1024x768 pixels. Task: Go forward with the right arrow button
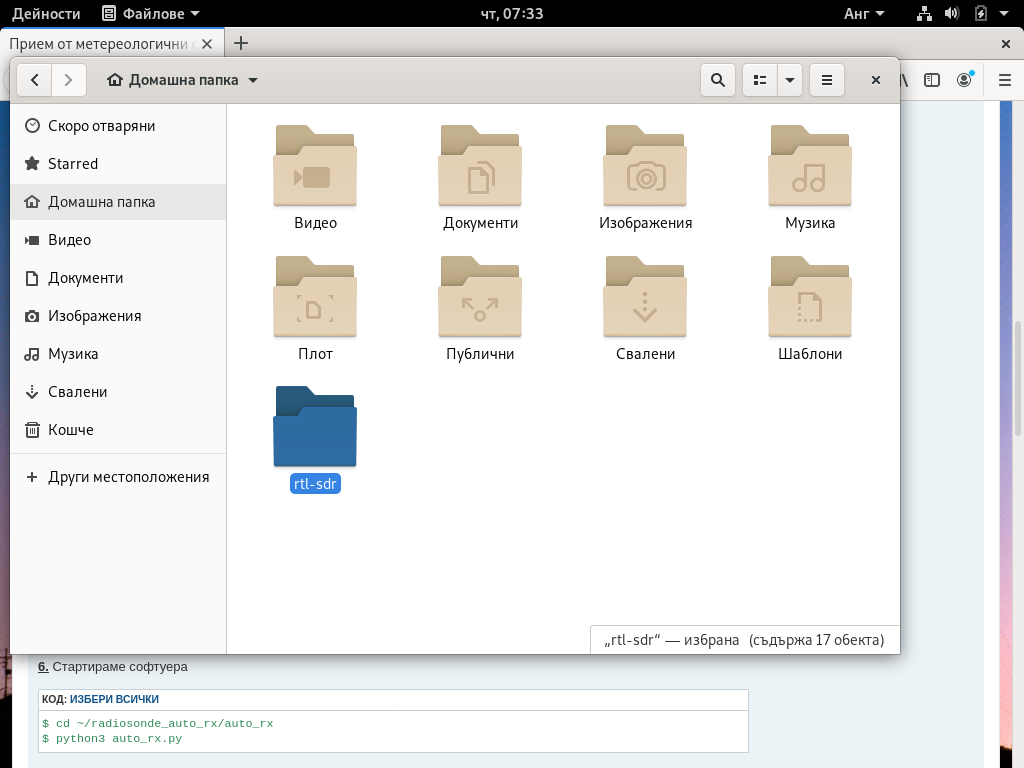[69, 80]
